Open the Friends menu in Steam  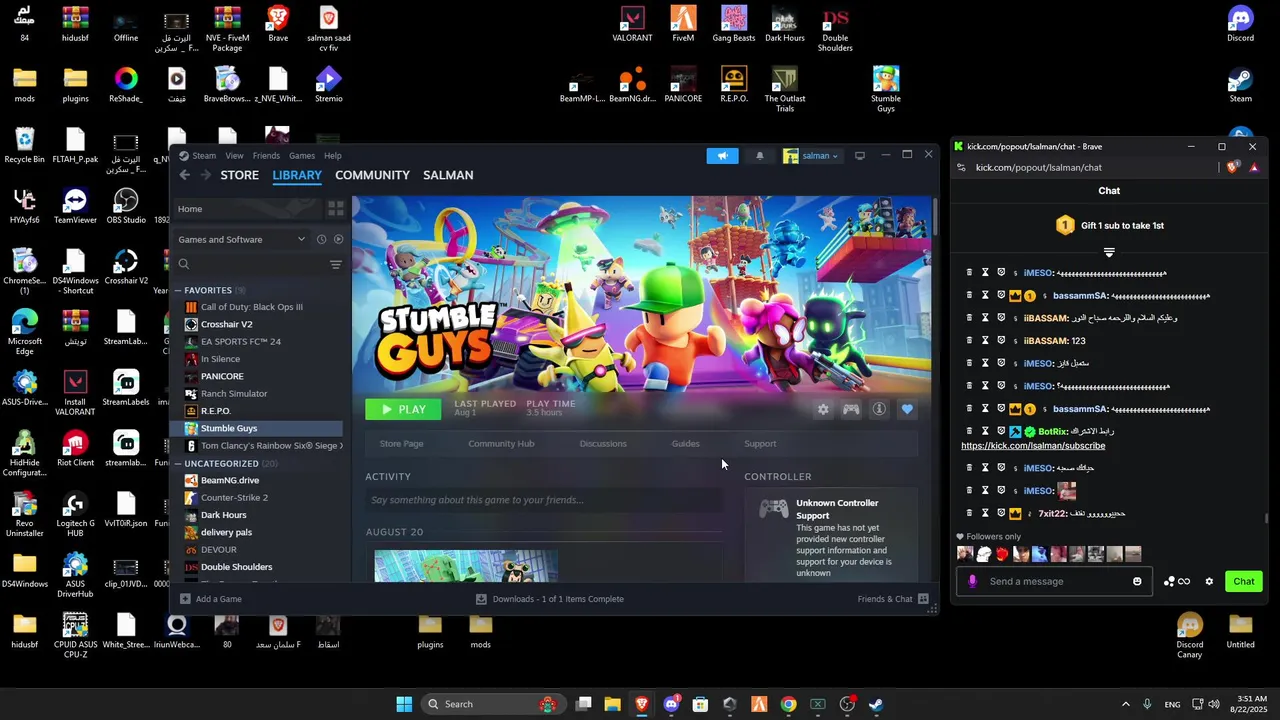click(x=266, y=155)
